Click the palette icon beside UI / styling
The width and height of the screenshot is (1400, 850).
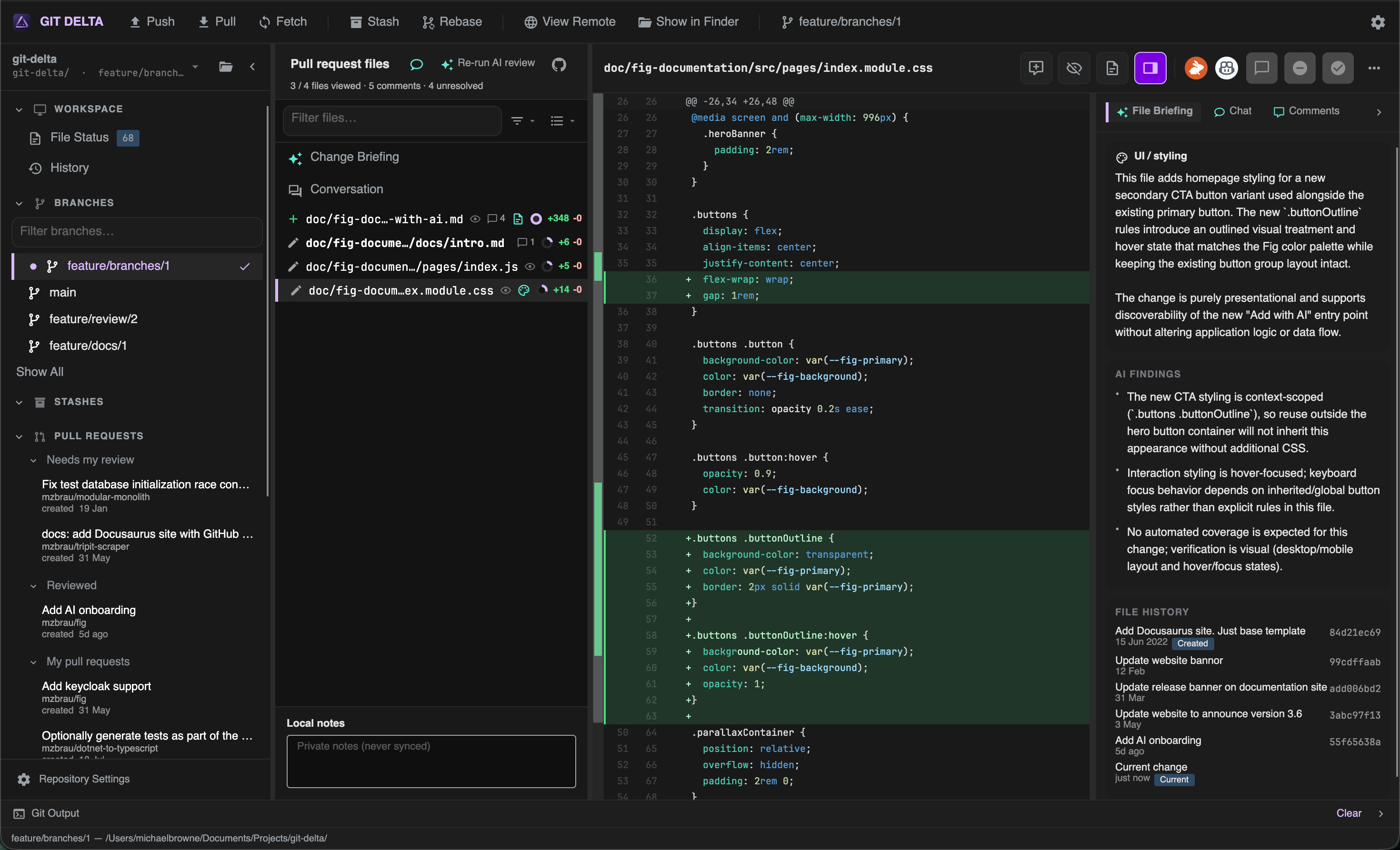[1121, 157]
